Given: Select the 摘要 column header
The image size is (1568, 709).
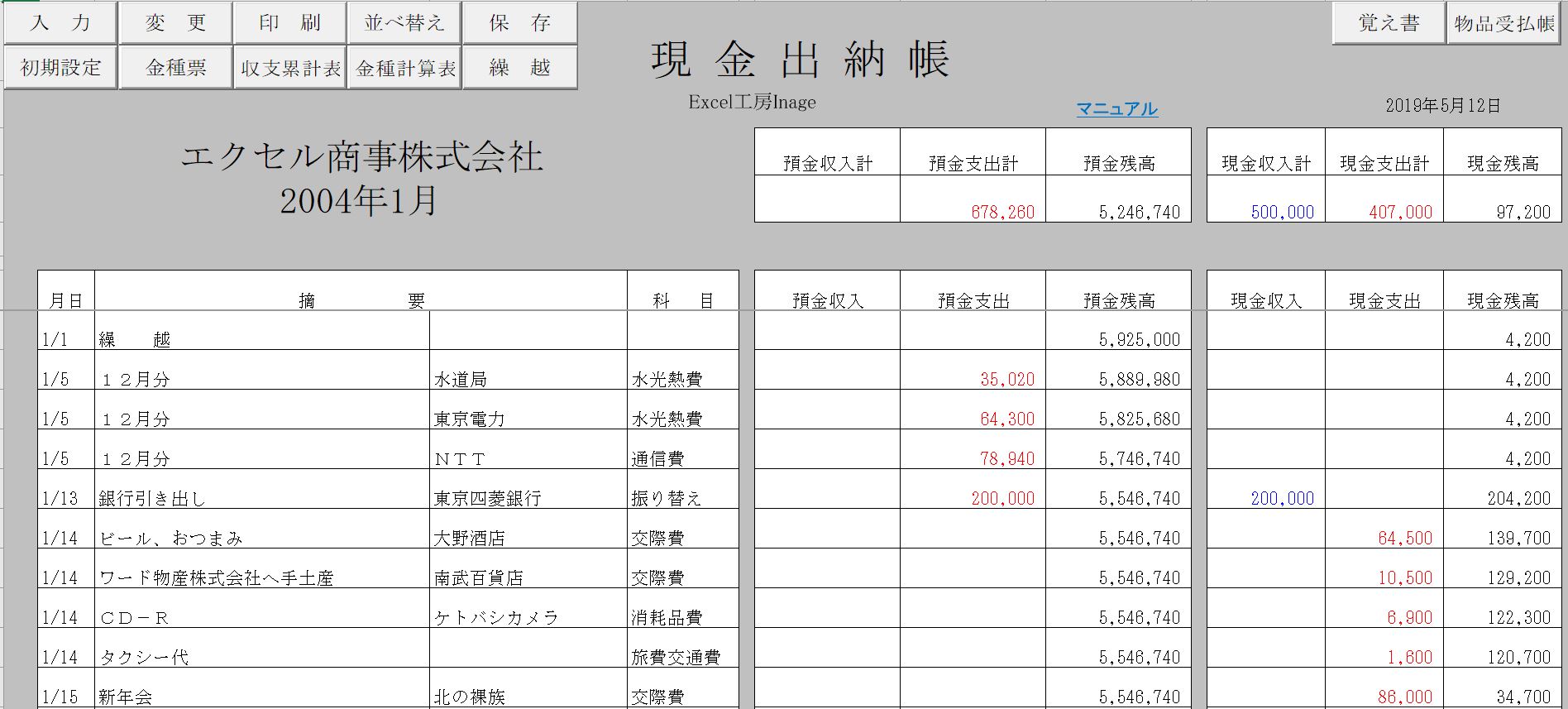Looking at the screenshot, I should (x=361, y=299).
